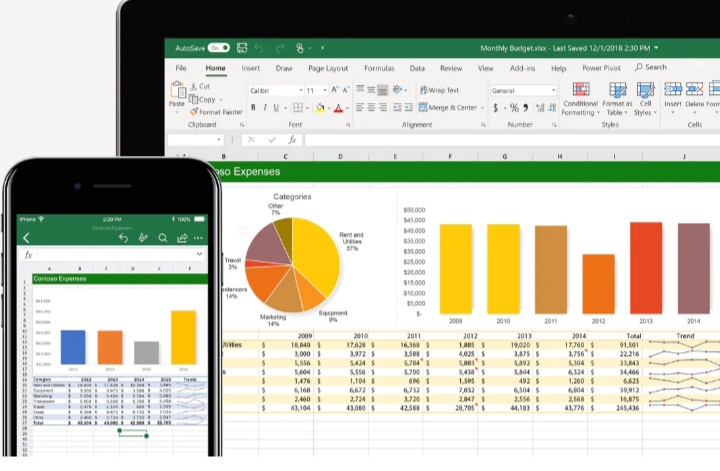Toggle Bold formatting
The image size is (720, 471).
point(253,107)
